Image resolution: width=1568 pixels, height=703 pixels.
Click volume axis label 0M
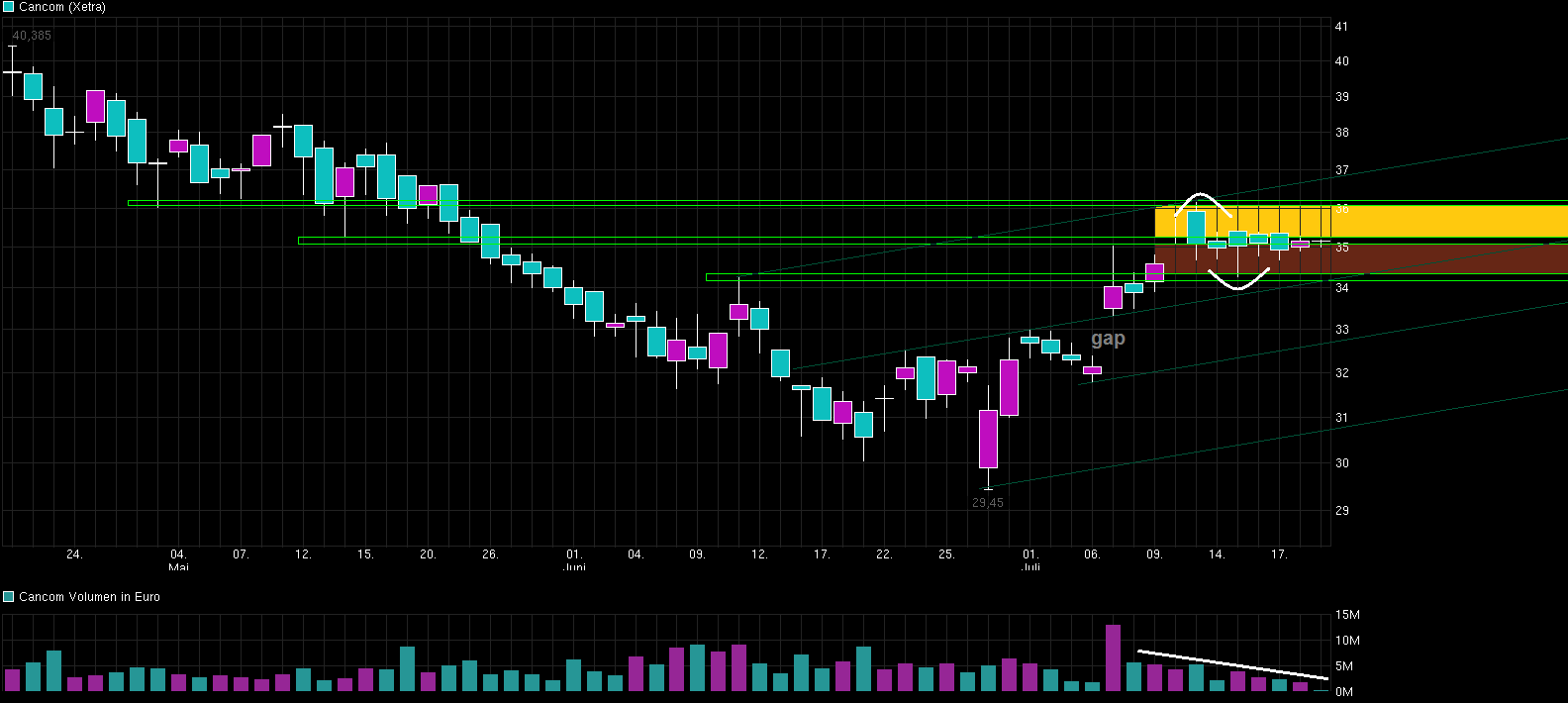1344,692
